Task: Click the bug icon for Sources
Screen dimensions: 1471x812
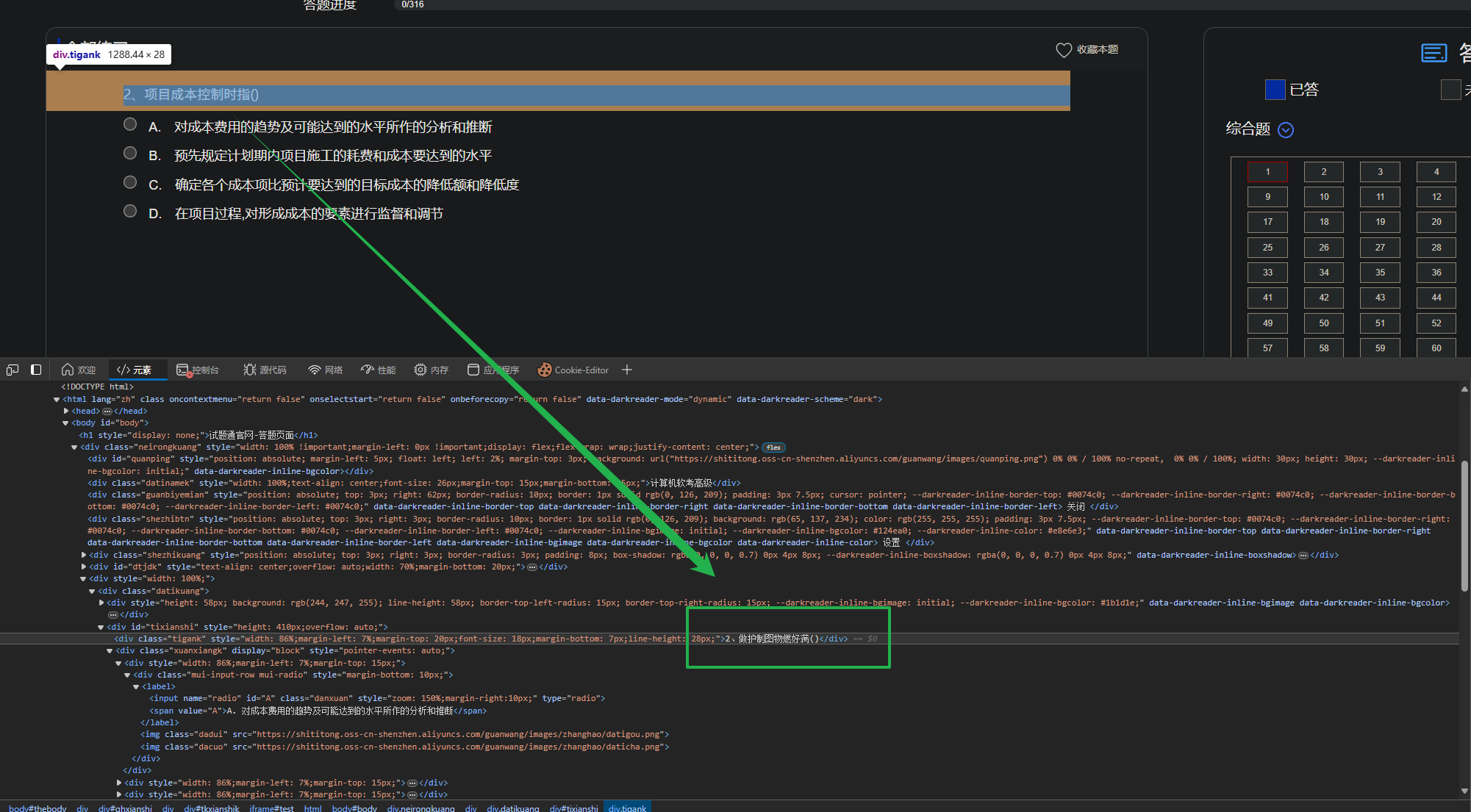Action: point(250,370)
